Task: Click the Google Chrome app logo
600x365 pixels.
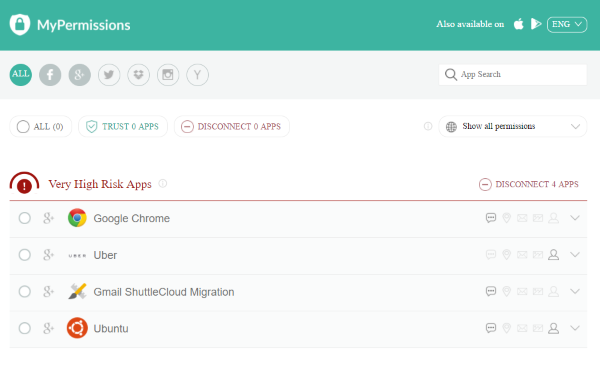Action: click(x=77, y=218)
